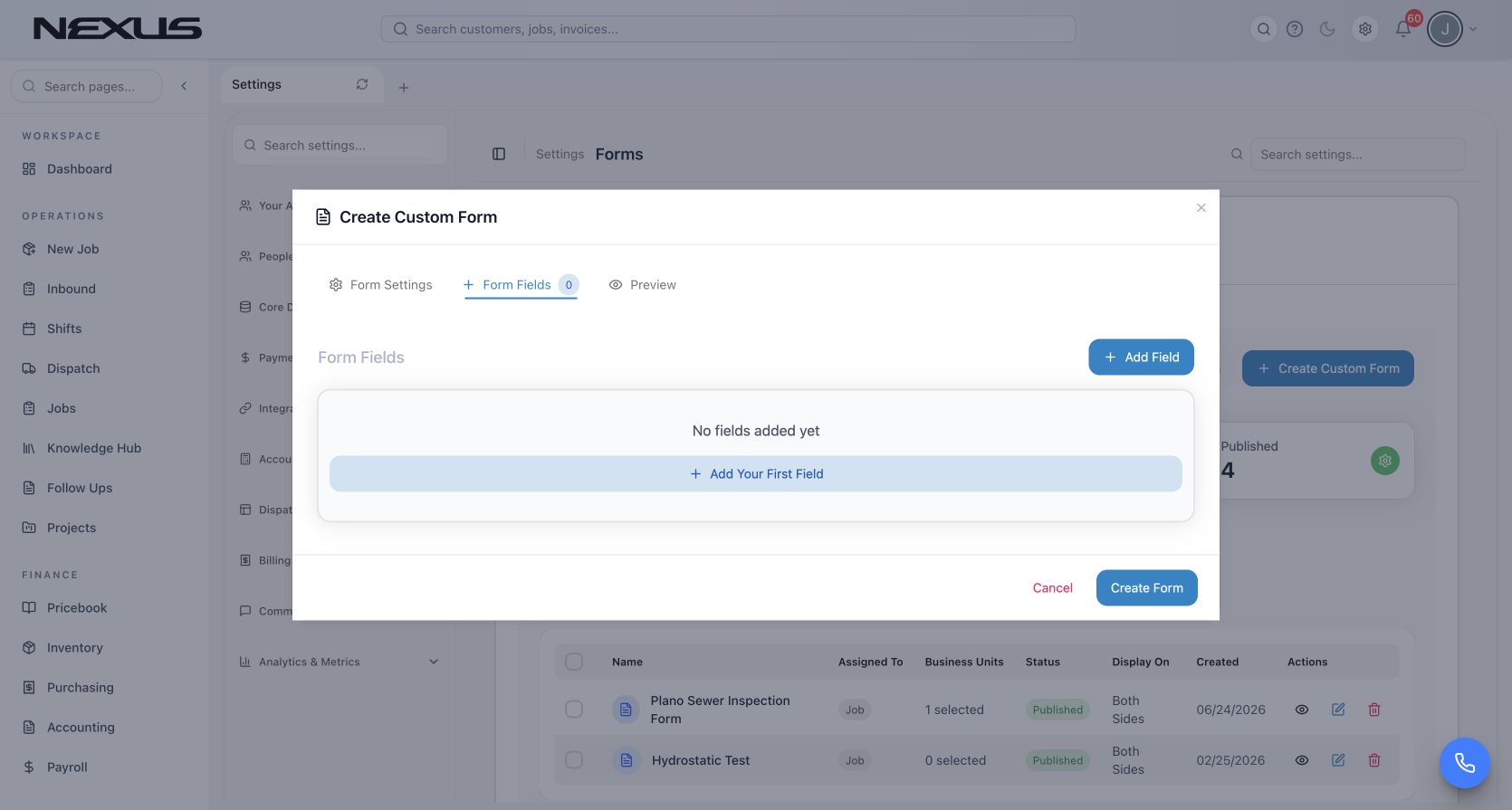Open notifications bell with 60 badge
This screenshot has width=1512, height=810.
tap(1403, 29)
